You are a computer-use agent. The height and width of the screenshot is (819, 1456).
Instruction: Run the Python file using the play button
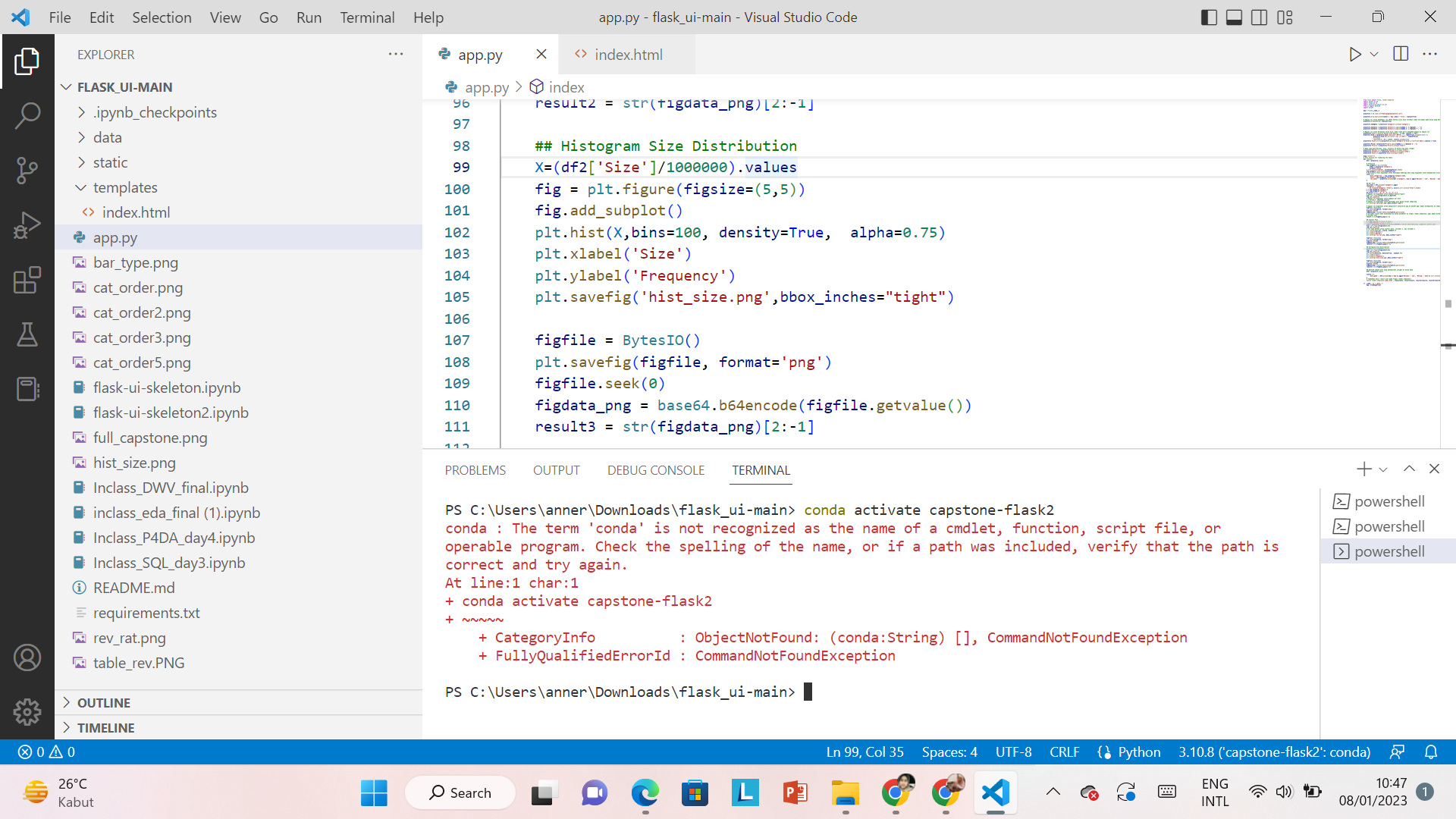[1355, 54]
